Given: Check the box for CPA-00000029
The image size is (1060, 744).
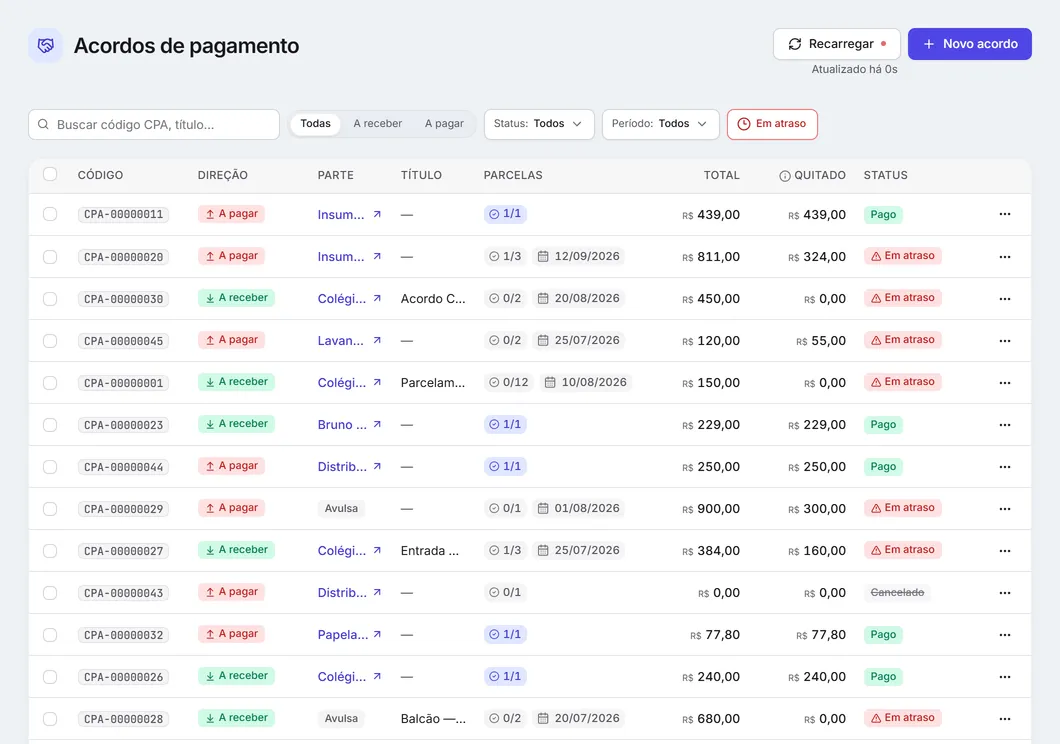Looking at the screenshot, I should [x=50, y=509].
